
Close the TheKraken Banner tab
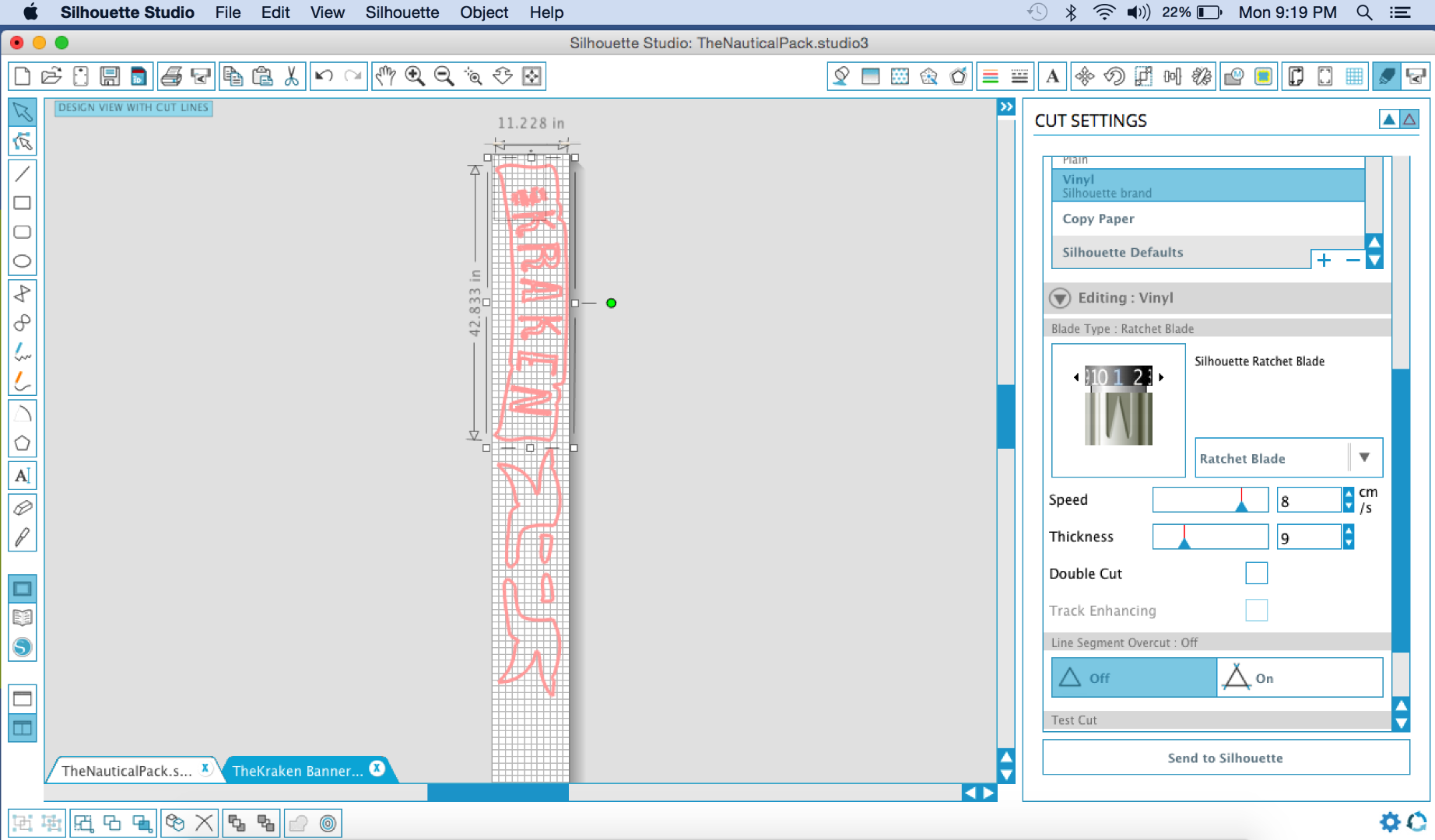[377, 768]
